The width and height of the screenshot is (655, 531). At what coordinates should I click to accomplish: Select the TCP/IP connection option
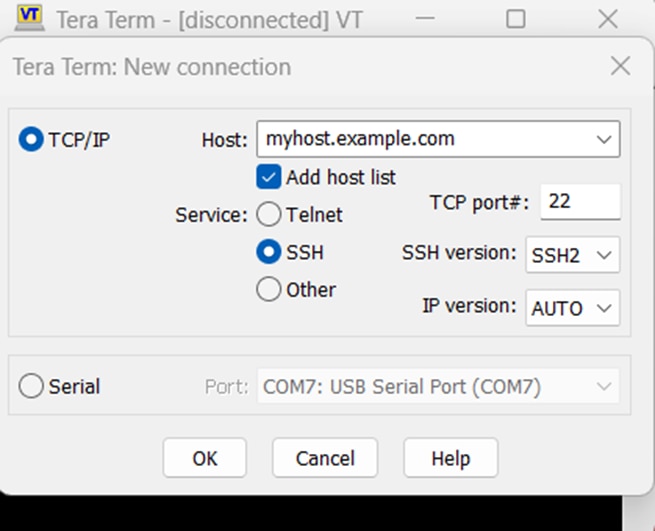31,140
